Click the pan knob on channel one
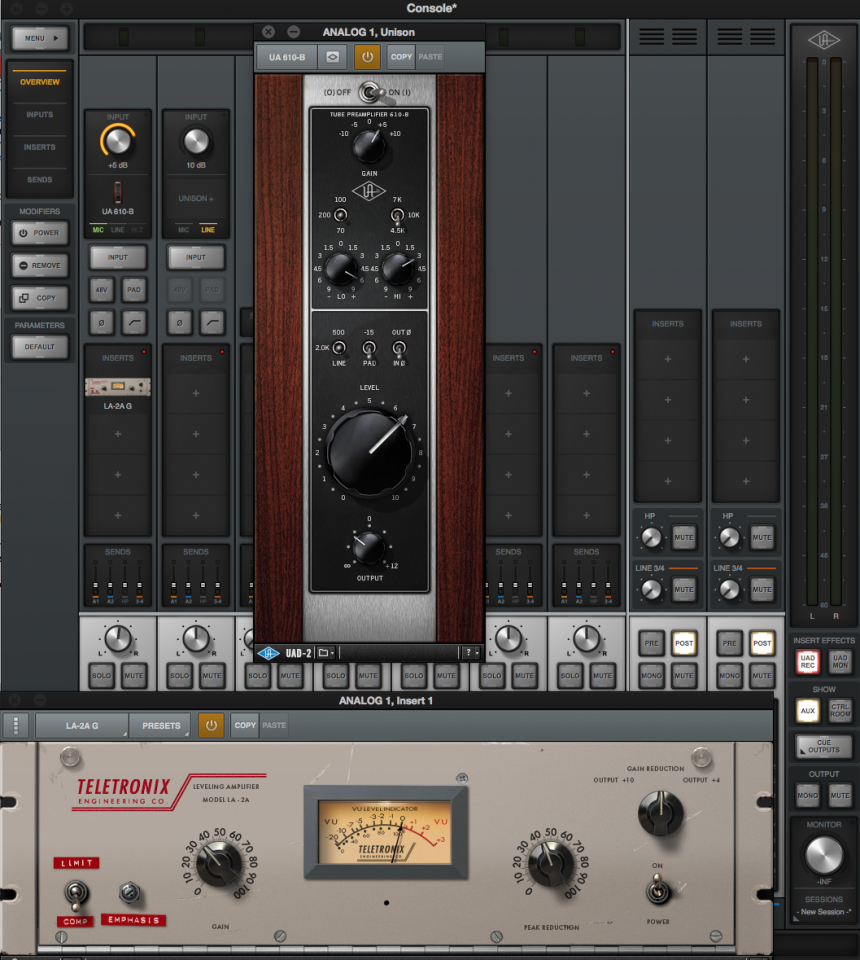The height and width of the screenshot is (960, 860). coord(118,639)
